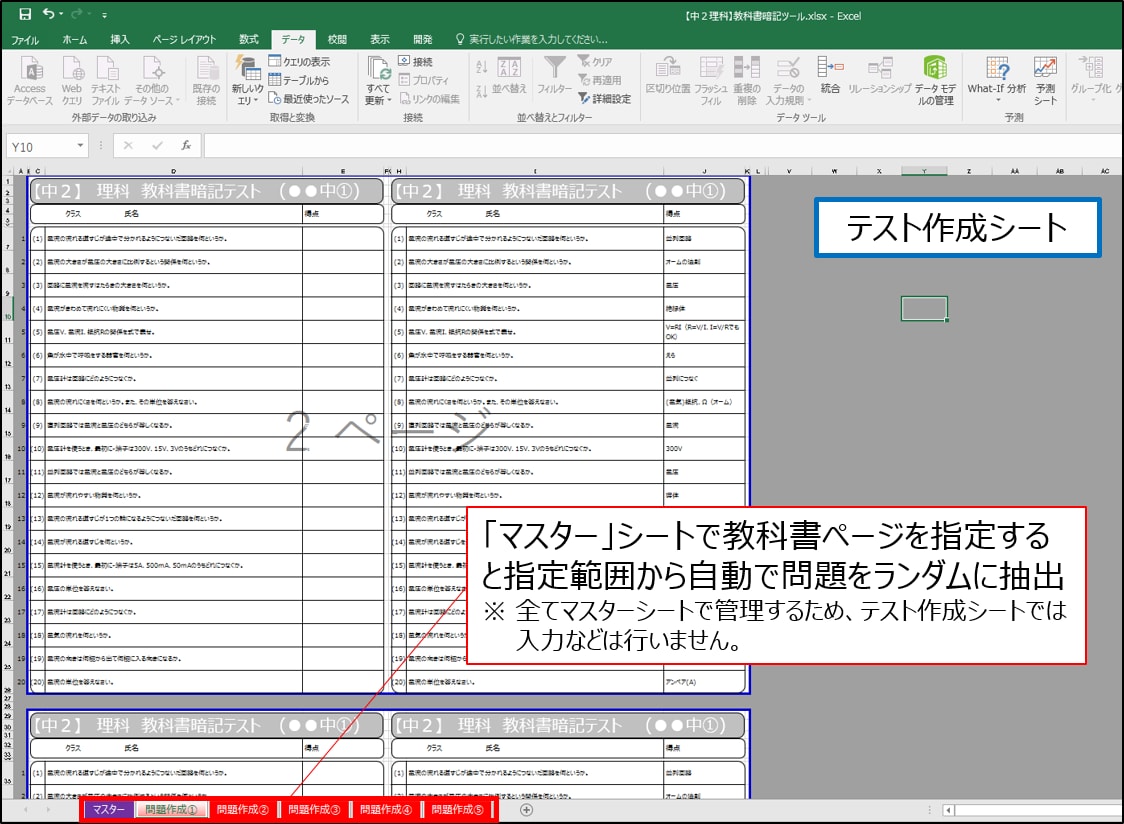The image size is (1124, 824).
Task: Open the データの入力規則 dropdown
Action: (788, 80)
